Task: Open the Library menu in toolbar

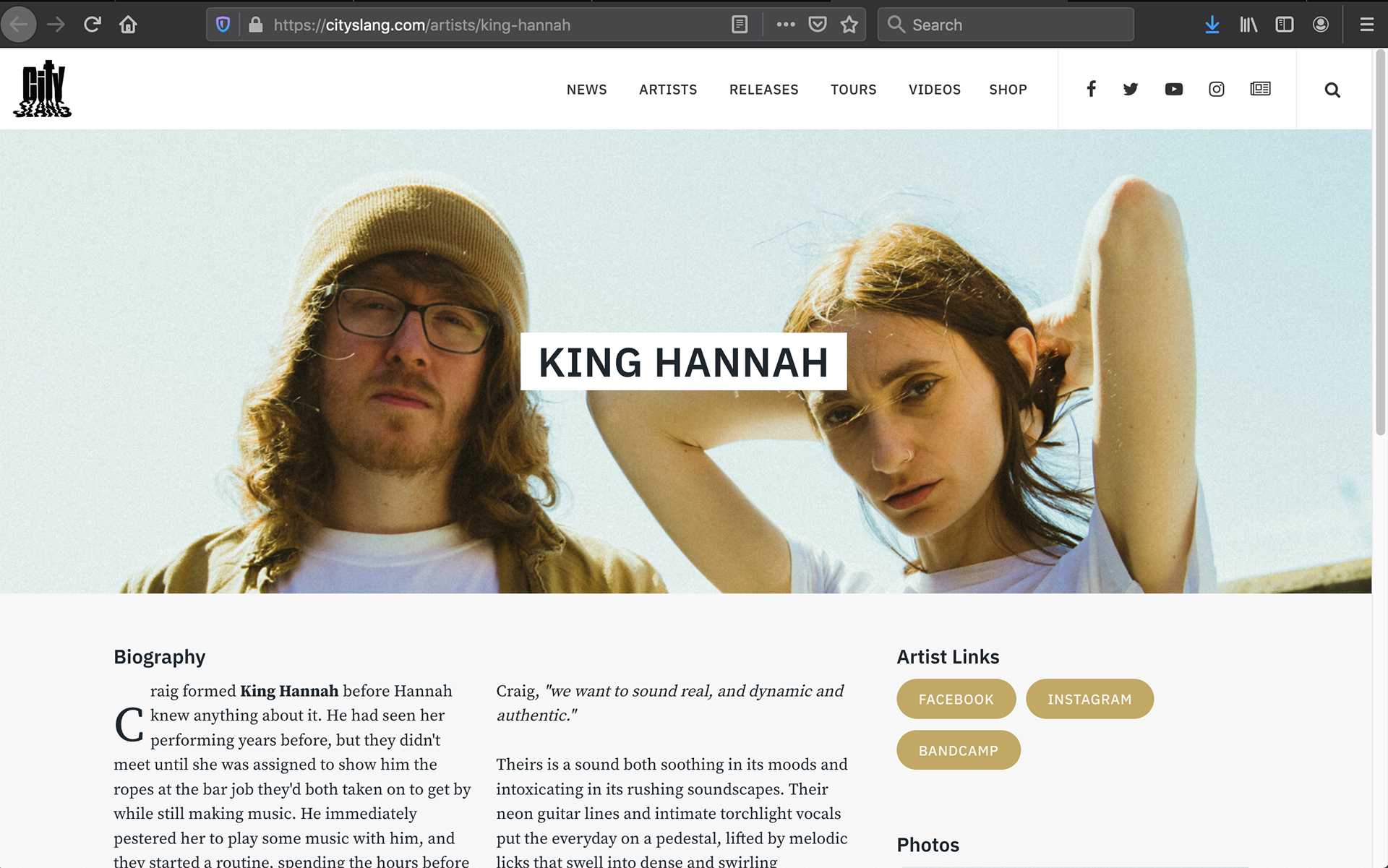Action: point(1248,25)
